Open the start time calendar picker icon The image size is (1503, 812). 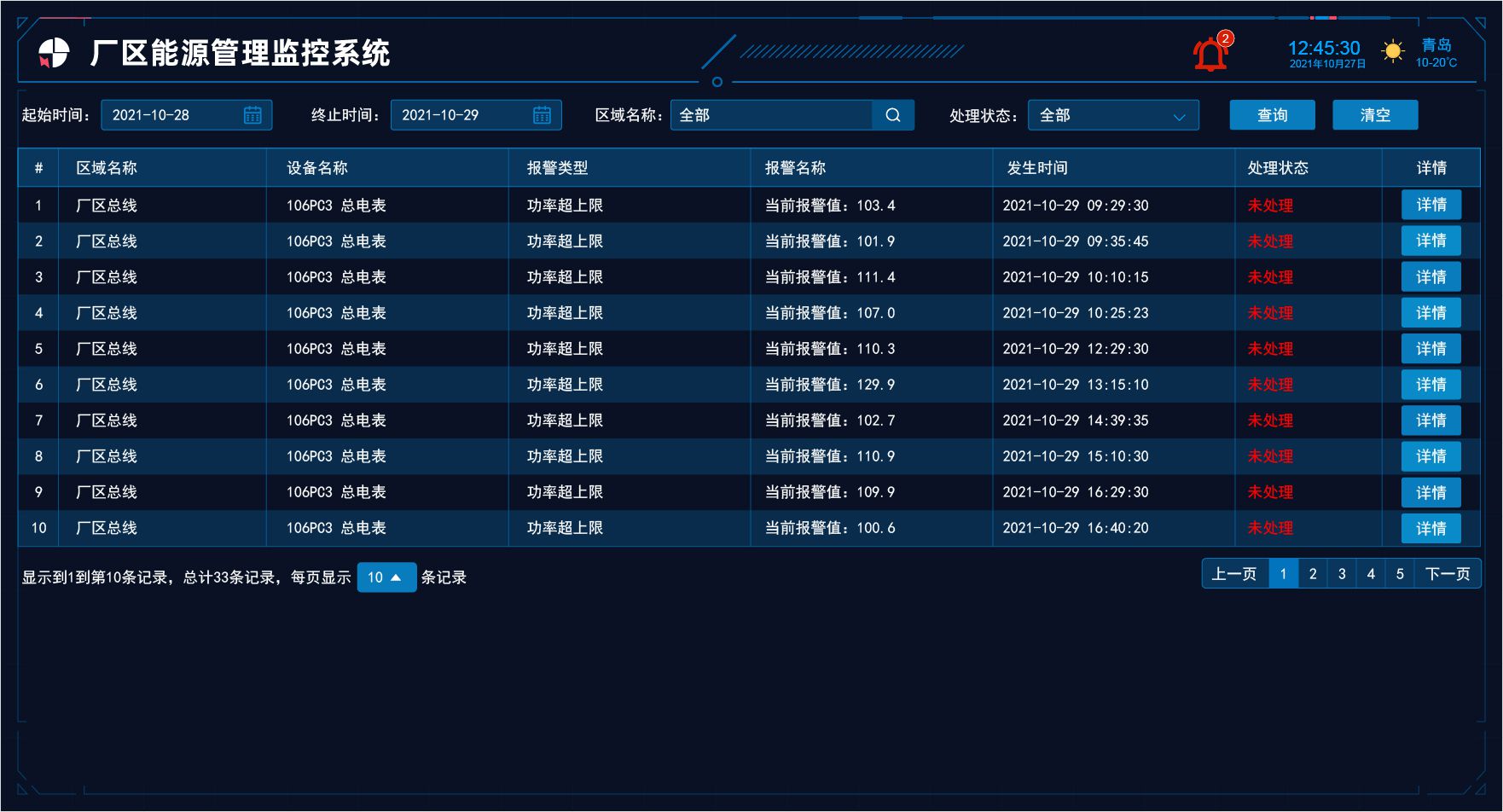(252, 115)
